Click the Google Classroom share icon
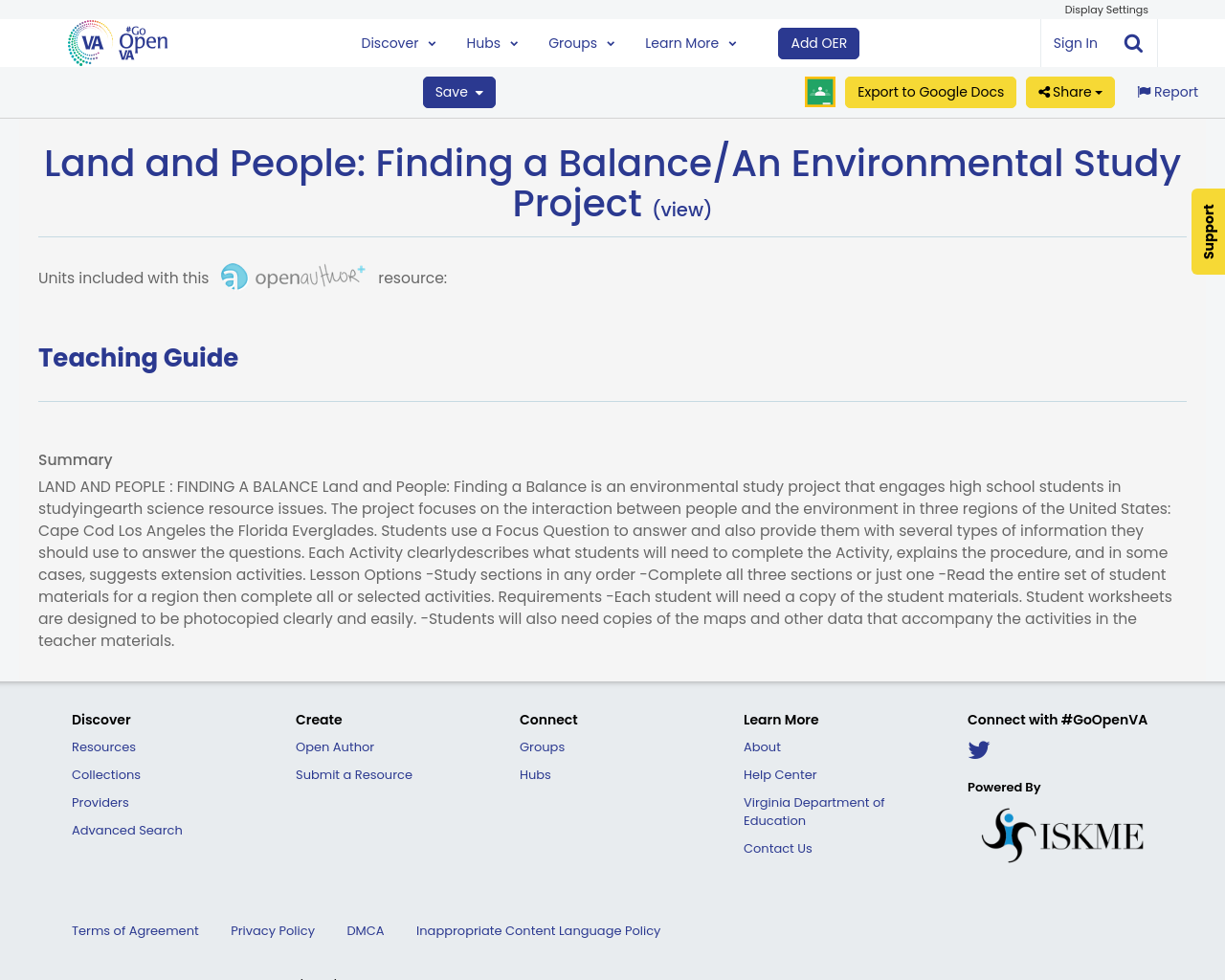This screenshot has height=980, width=1225. tap(819, 92)
